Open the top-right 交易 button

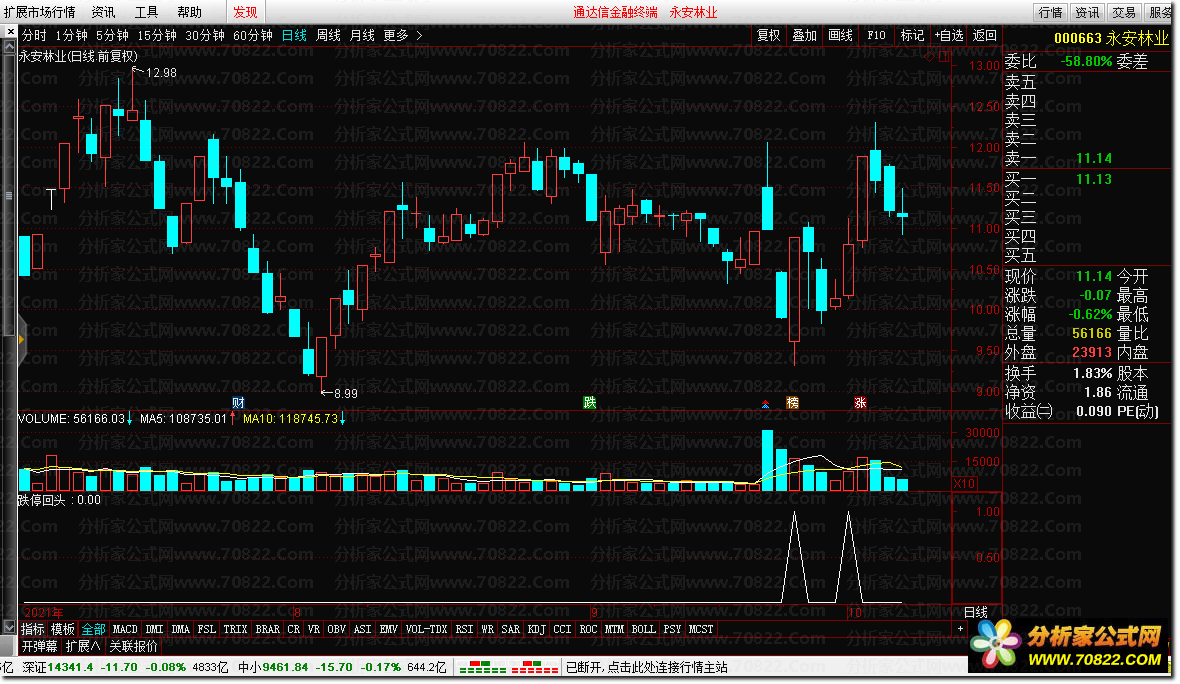[x=1124, y=12]
